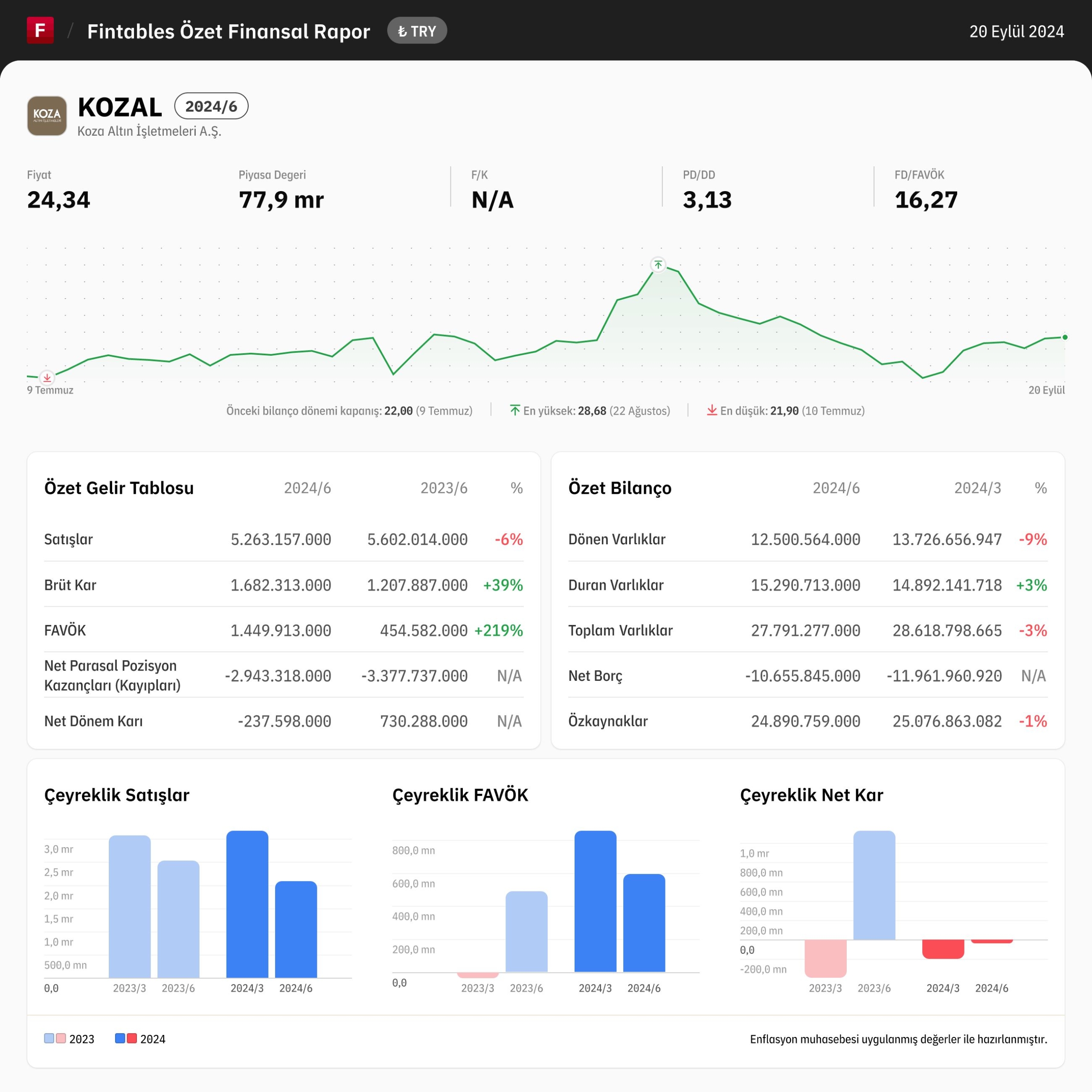
Task: Click the Koza Altın İşletmeleri A.Ş. company name
Action: coord(149,131)
